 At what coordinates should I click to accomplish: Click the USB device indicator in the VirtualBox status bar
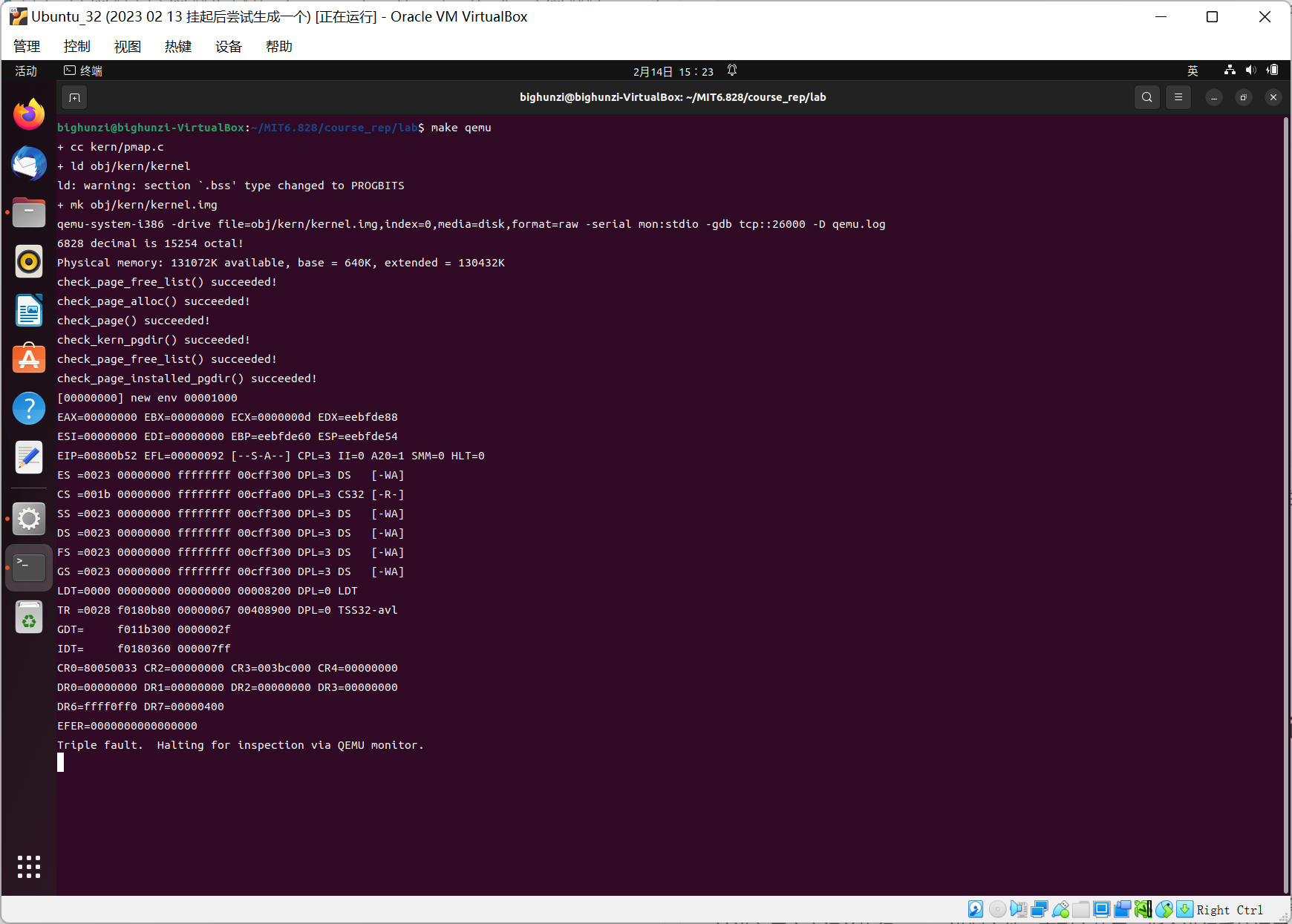coord(1060,909)
